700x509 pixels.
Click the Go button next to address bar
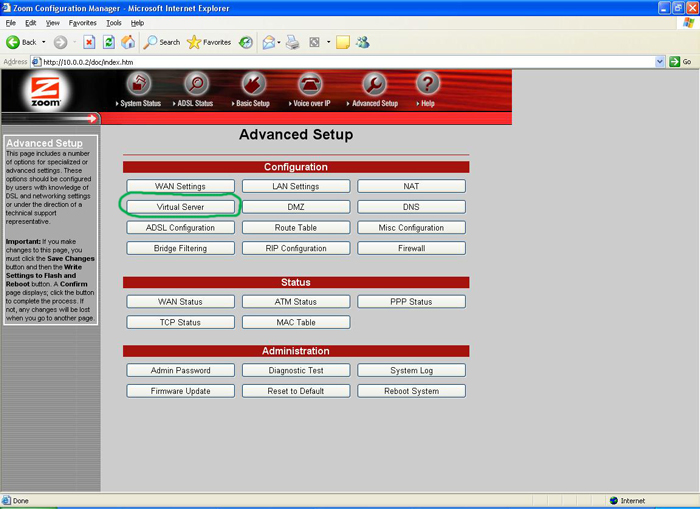tap(681, 62)
